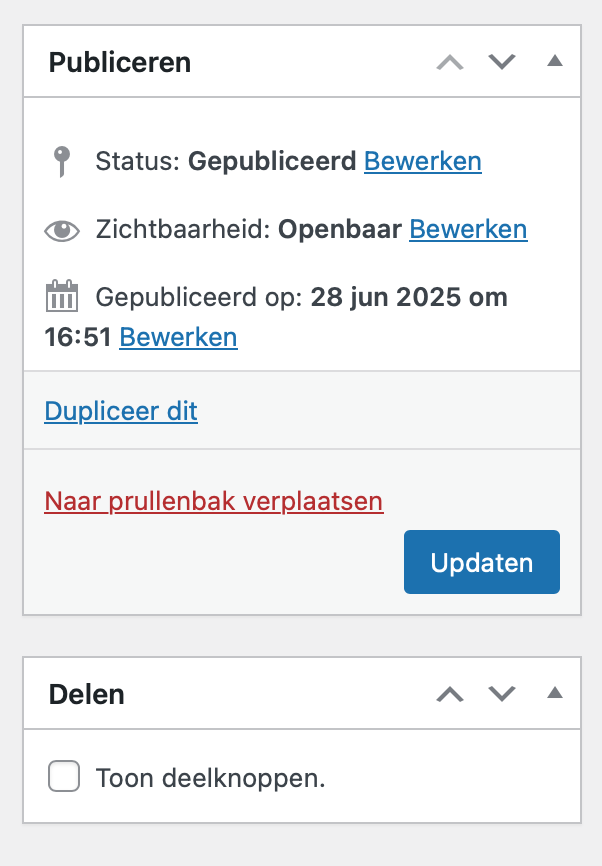
Task: Click the blue Updaten button
Action: tap(482, 562)
